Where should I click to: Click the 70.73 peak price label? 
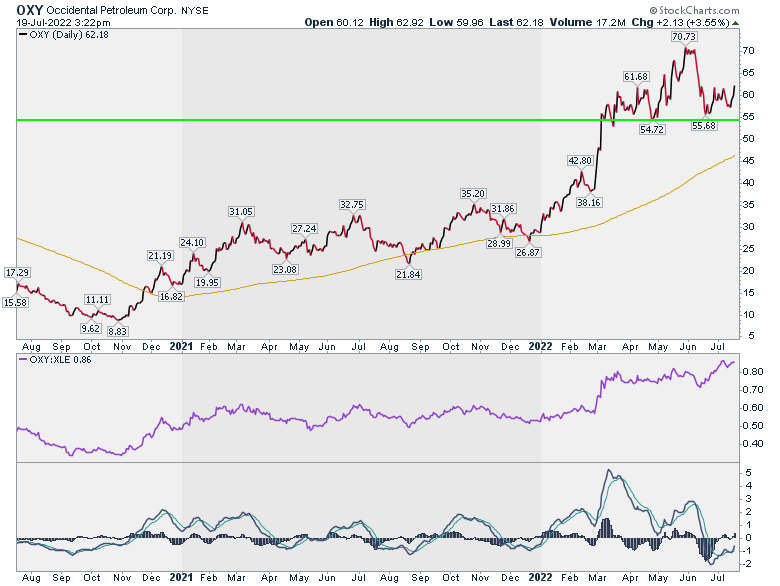[x=684, y=37]
